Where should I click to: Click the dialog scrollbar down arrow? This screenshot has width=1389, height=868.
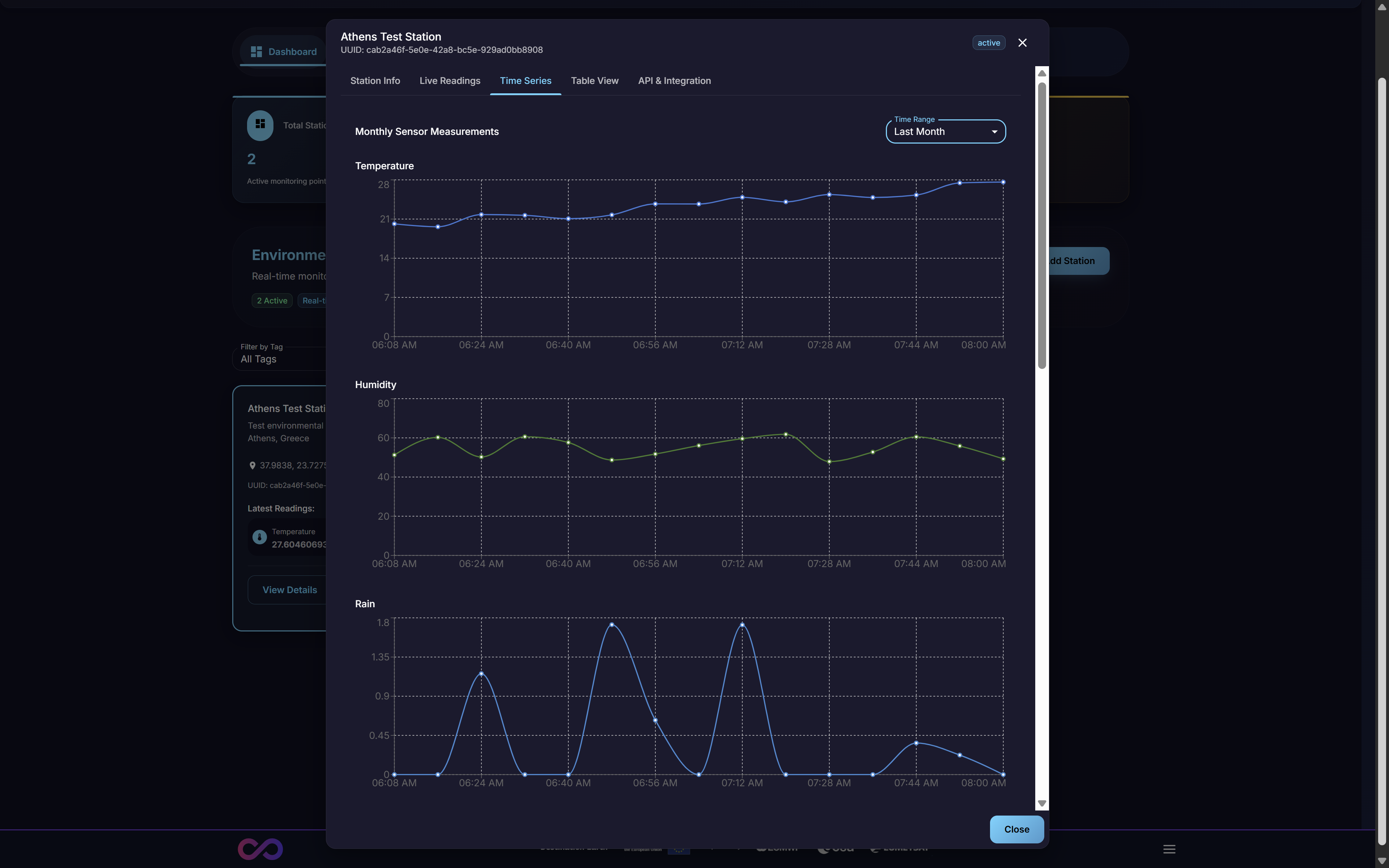click(1042, 803)
